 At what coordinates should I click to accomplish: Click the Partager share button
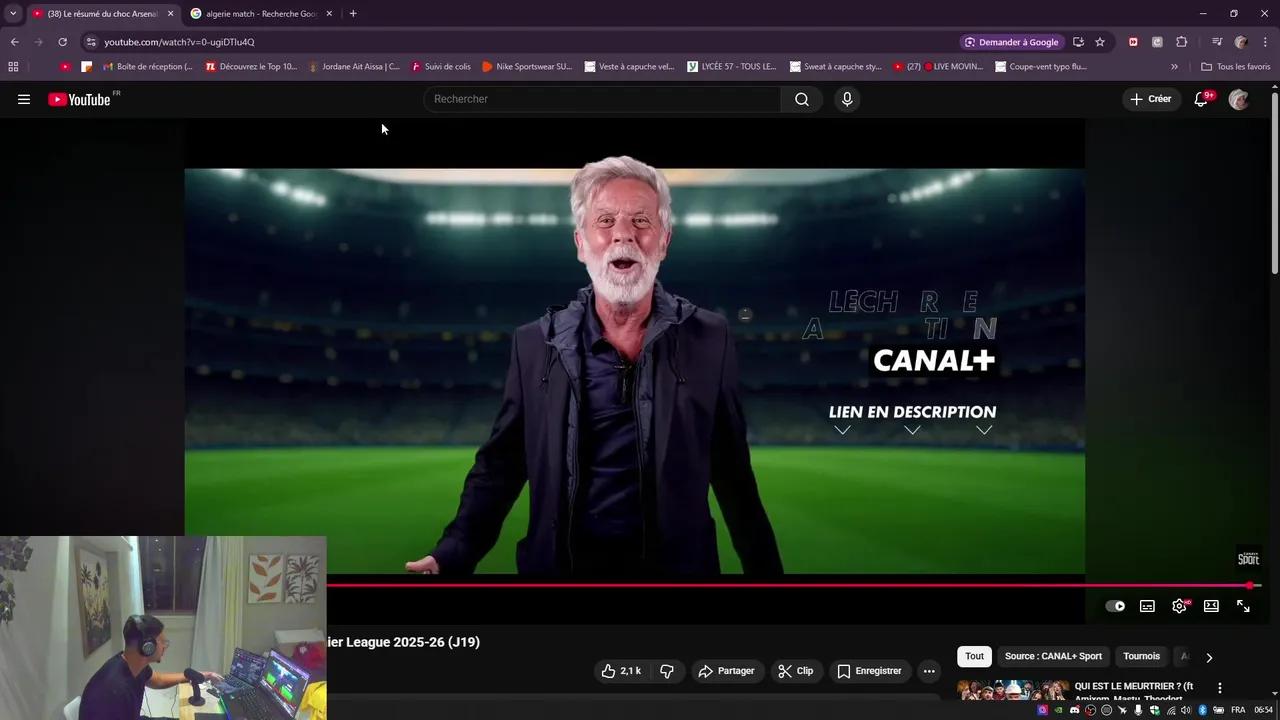point(726,671)
